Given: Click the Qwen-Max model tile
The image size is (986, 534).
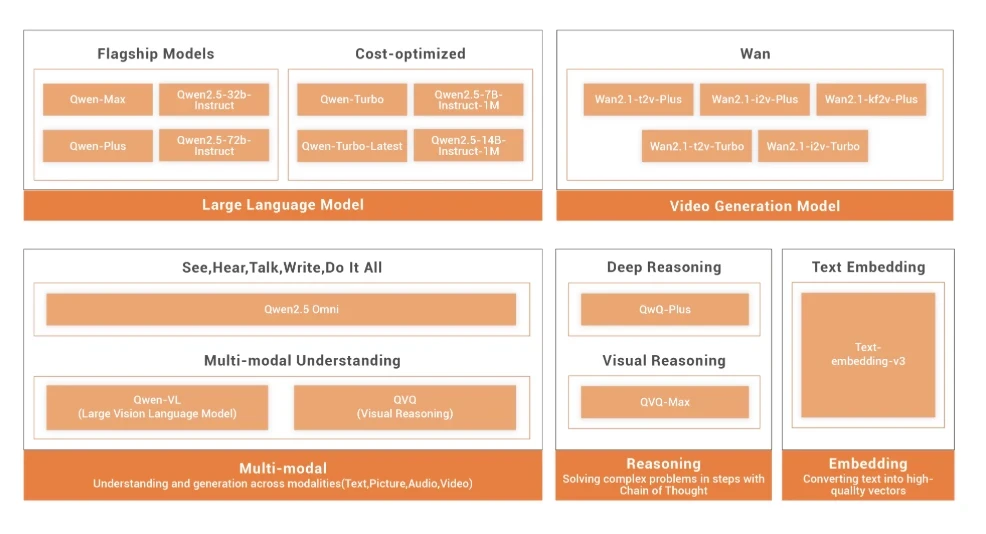Looking at the screenshot, I should pos(98,99).
